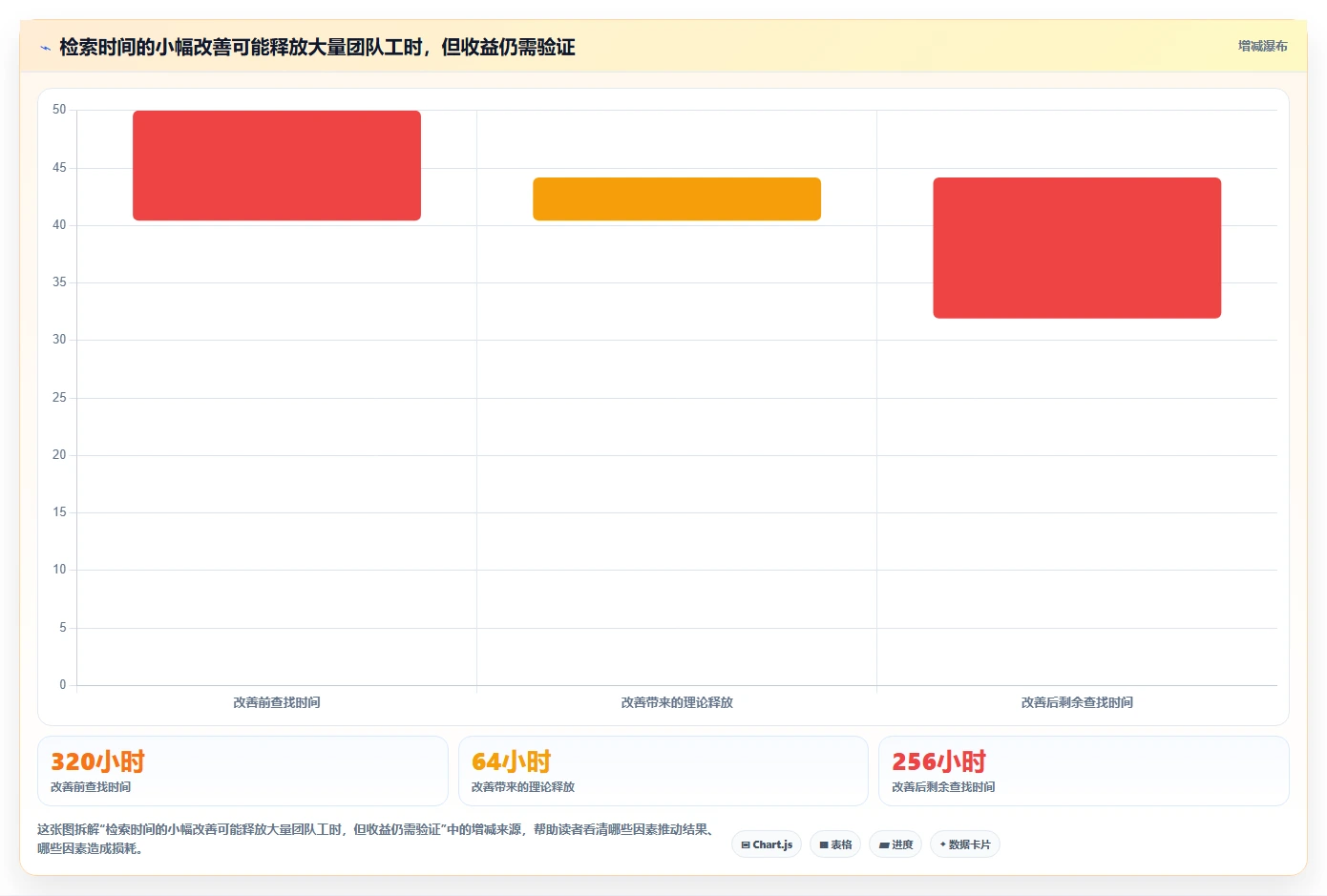Click the y-axis tick label 50
Viewport: 1327px width, 896px height.
pos(59,110)
